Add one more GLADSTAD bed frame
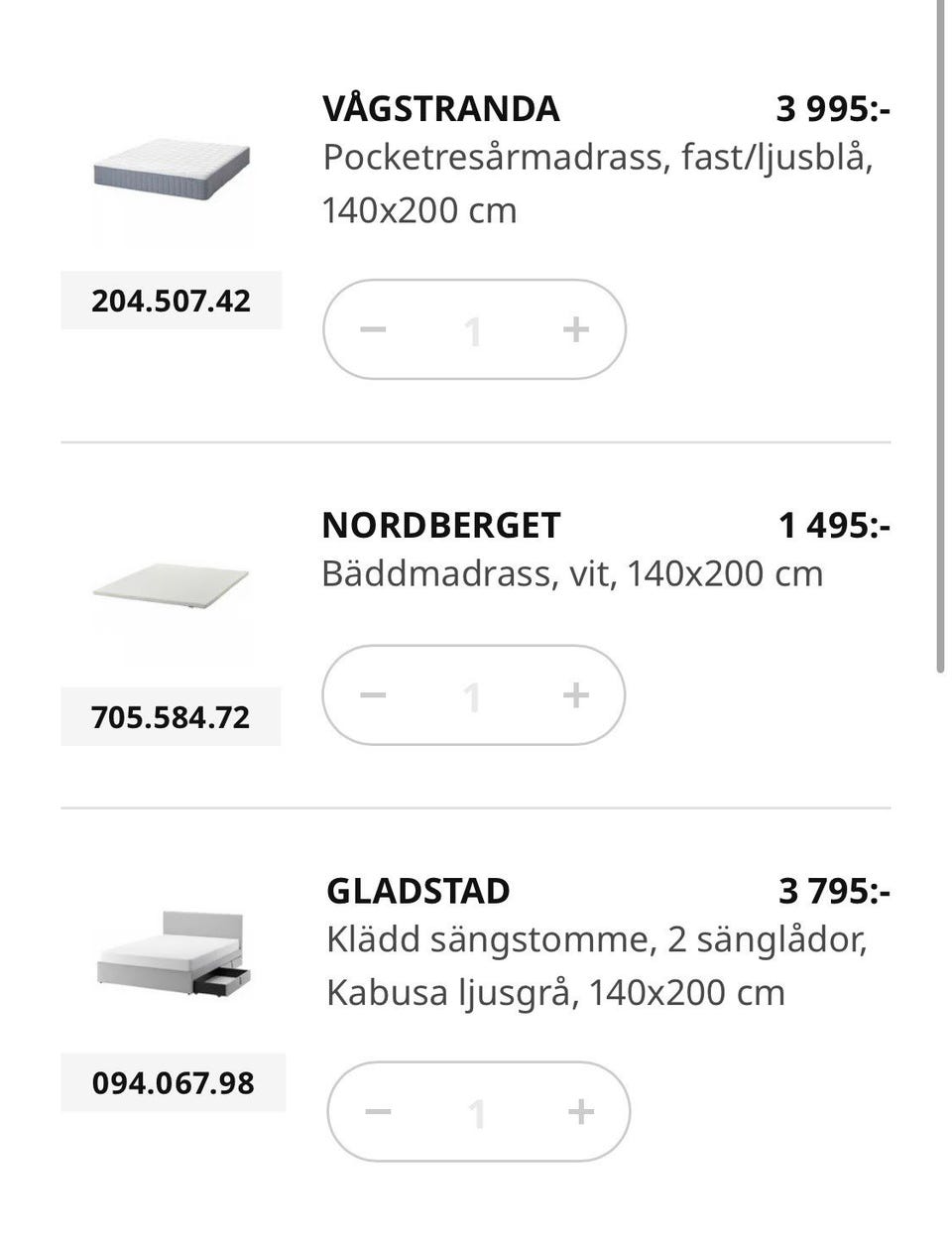 tap(580, 1111)
